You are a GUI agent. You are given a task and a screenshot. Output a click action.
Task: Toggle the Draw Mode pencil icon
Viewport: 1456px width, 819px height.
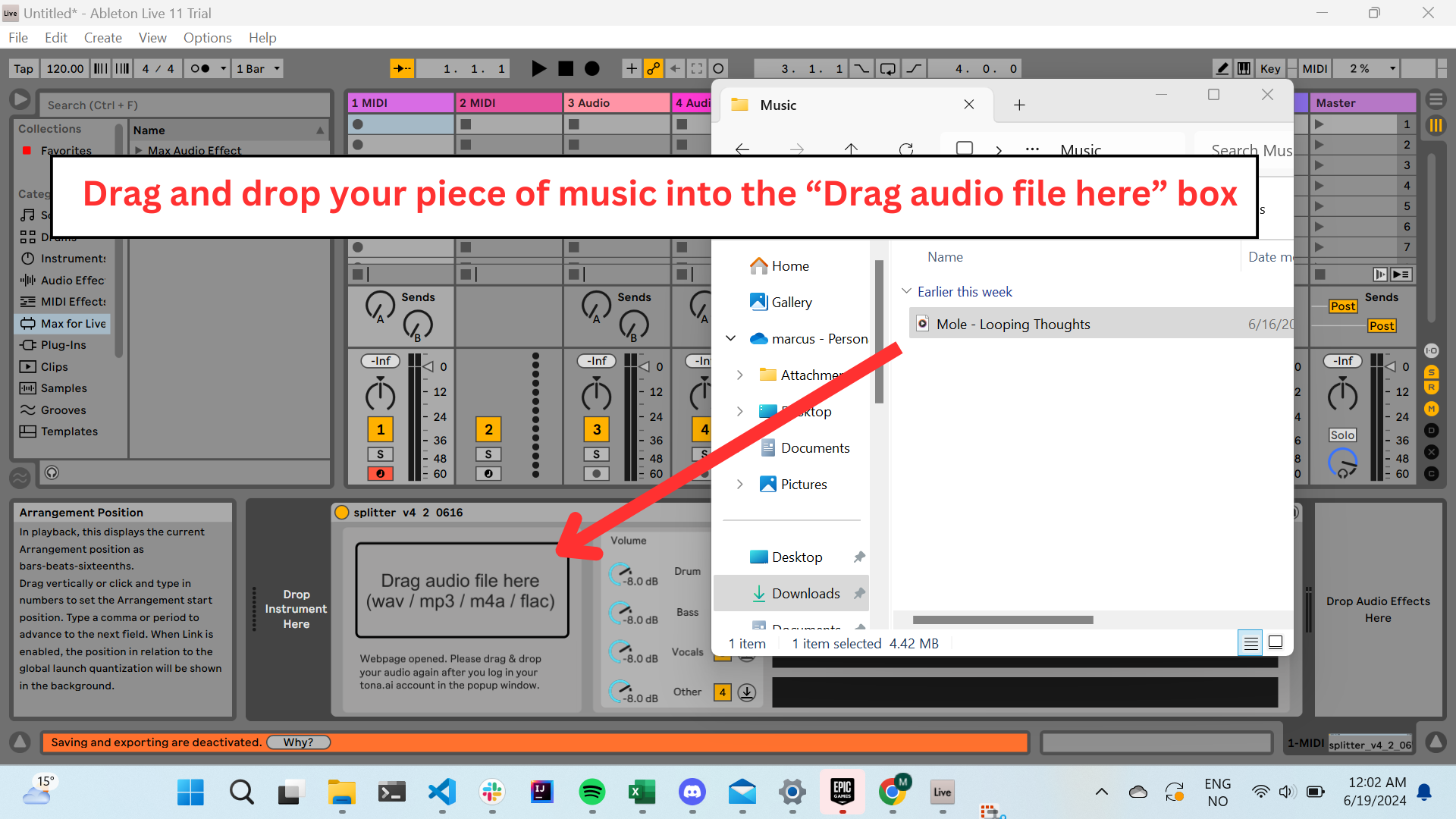(1222, 69)
